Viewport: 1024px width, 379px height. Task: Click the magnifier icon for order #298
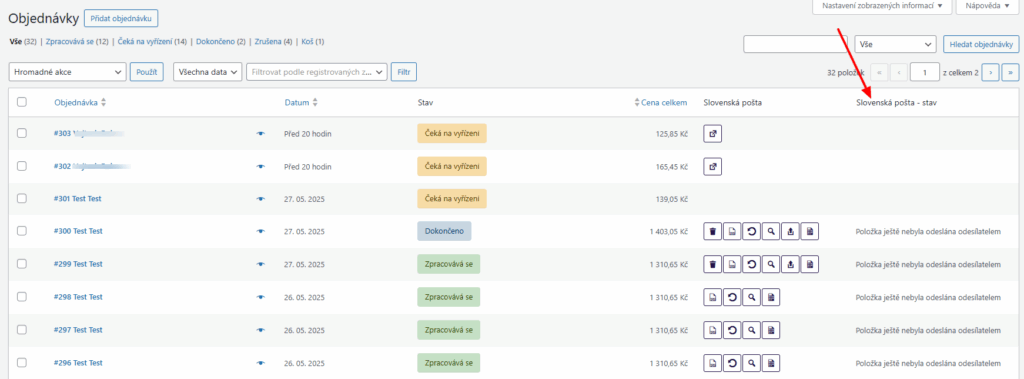(x=752, y=297)
